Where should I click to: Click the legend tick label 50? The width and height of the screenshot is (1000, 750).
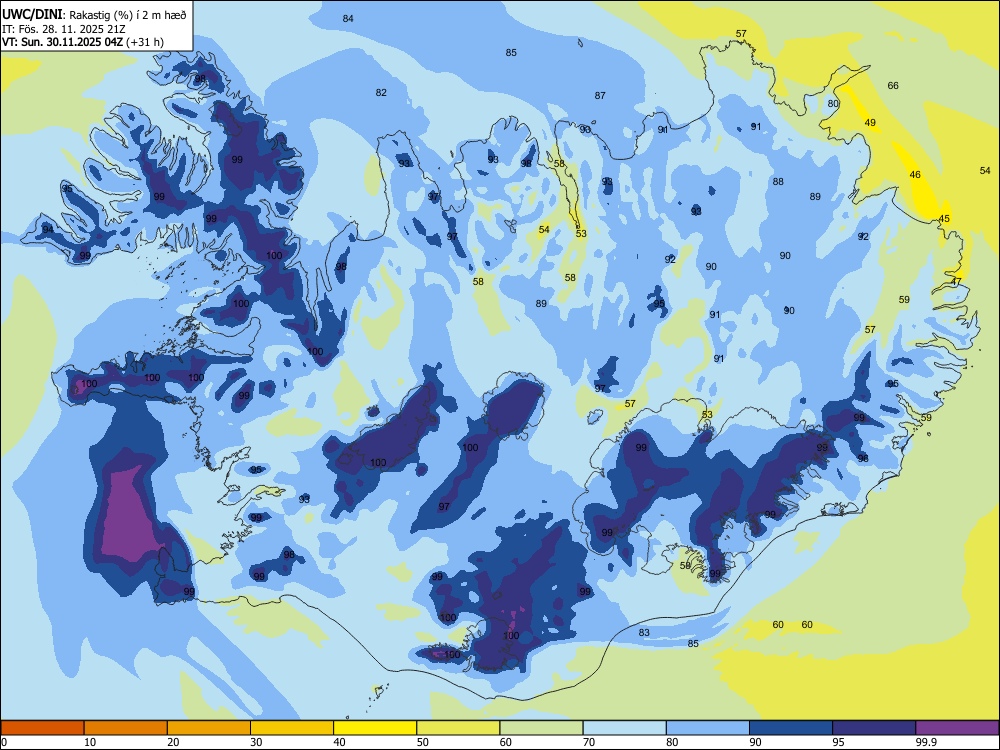[x=423, y=742]
